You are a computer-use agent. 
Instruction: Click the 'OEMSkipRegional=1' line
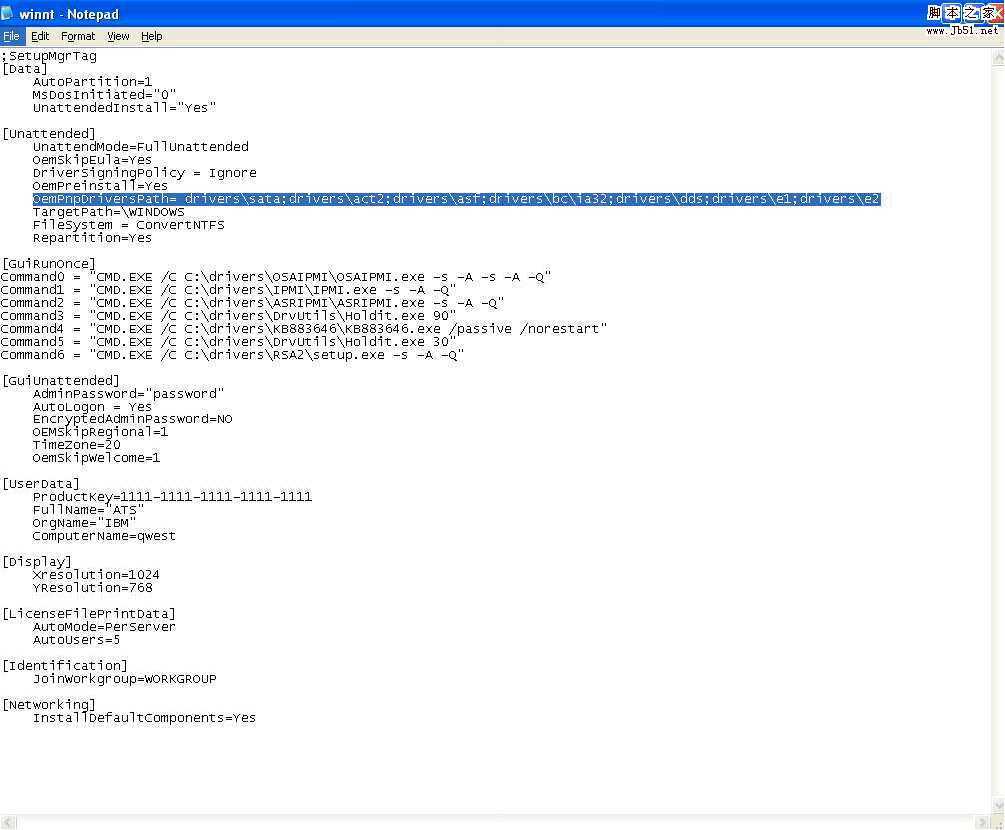coord(100,432)
